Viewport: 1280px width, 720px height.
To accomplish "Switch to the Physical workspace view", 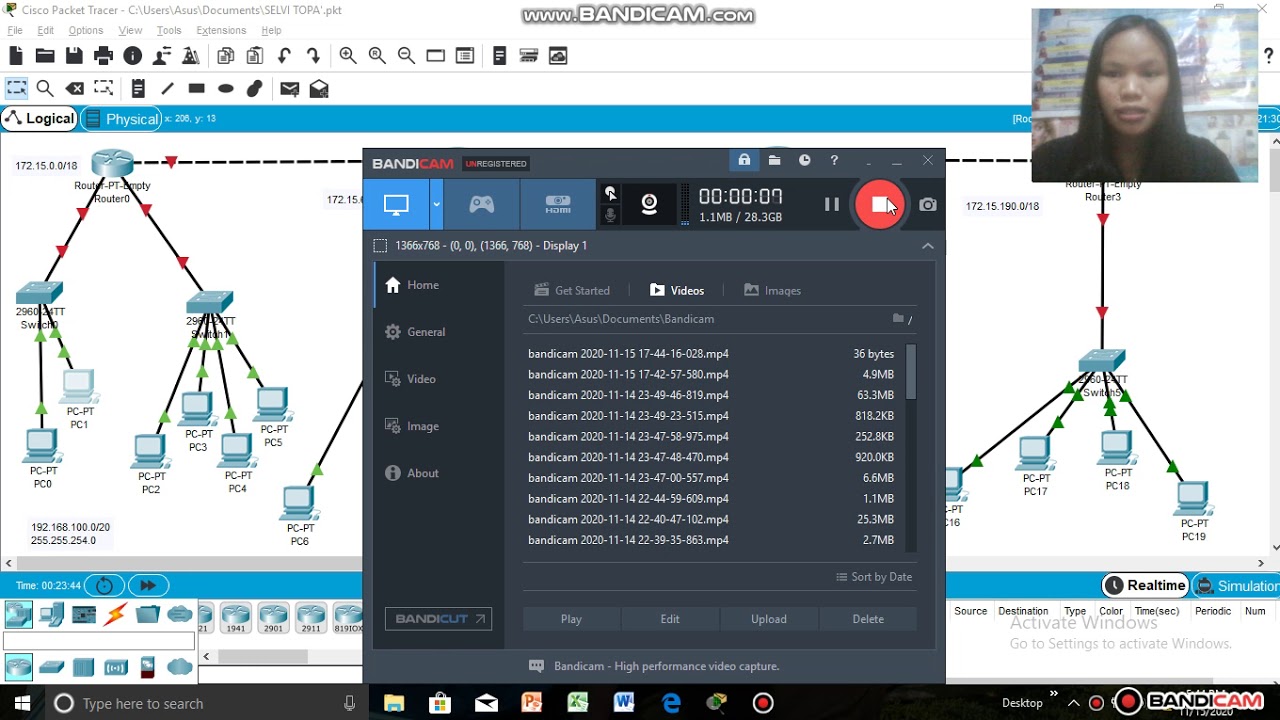I will pos(120,119).
